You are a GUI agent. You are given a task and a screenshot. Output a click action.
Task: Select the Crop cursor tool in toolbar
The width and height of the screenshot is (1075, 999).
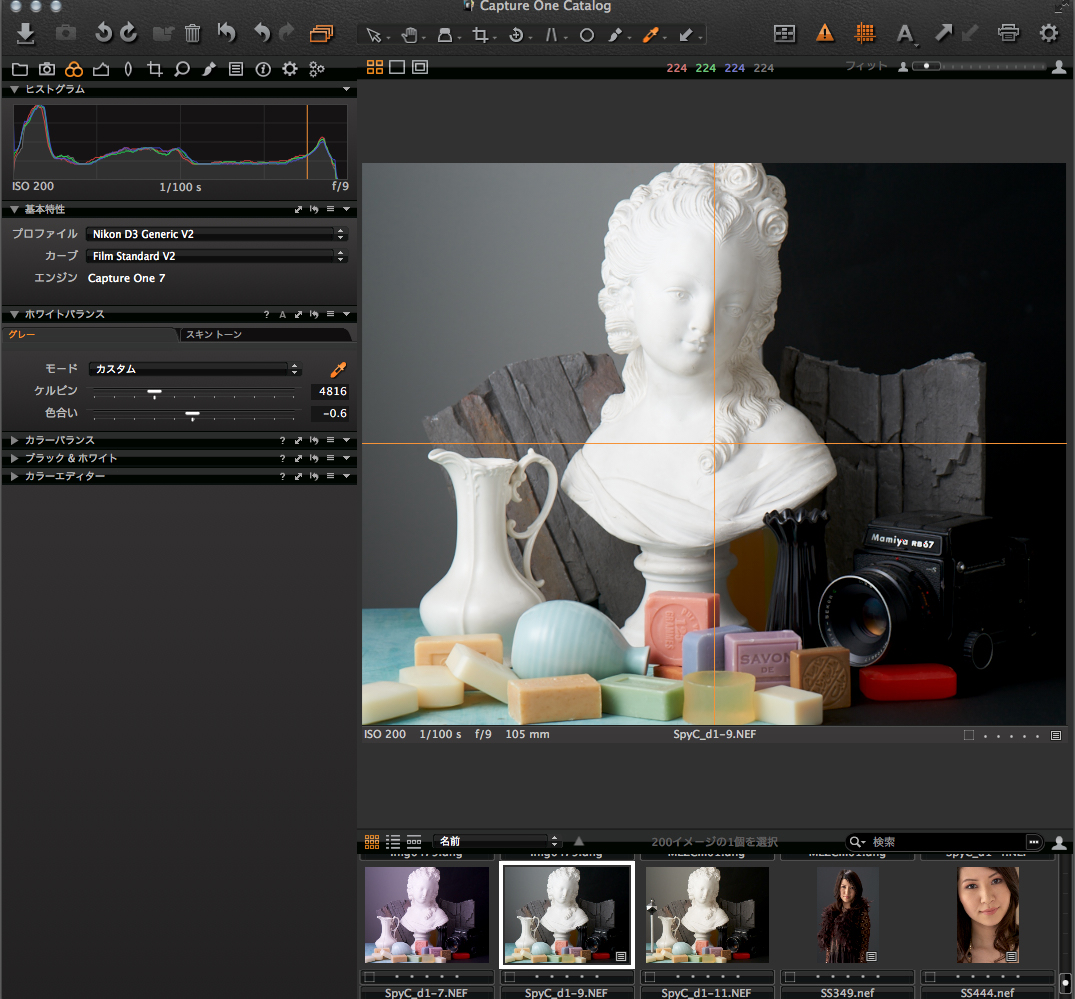480,35
